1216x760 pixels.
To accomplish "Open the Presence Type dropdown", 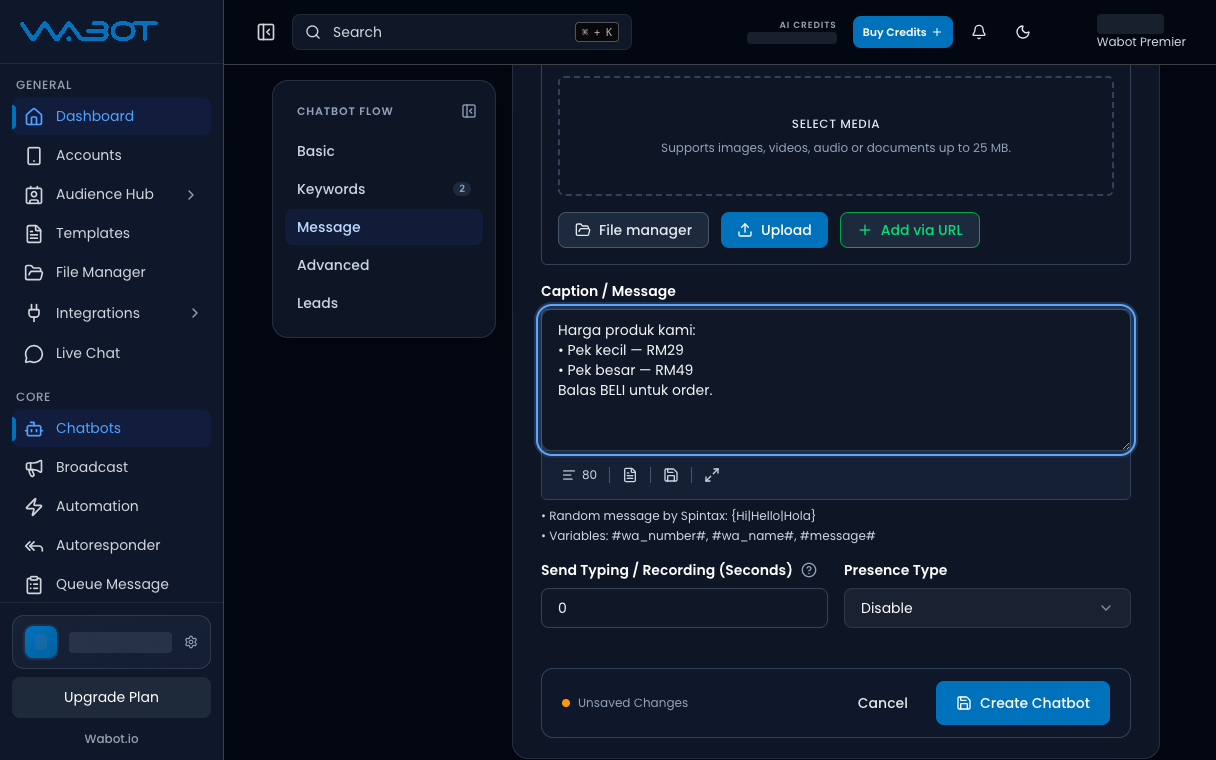I will pyautogui.click(x=987, y=608).
